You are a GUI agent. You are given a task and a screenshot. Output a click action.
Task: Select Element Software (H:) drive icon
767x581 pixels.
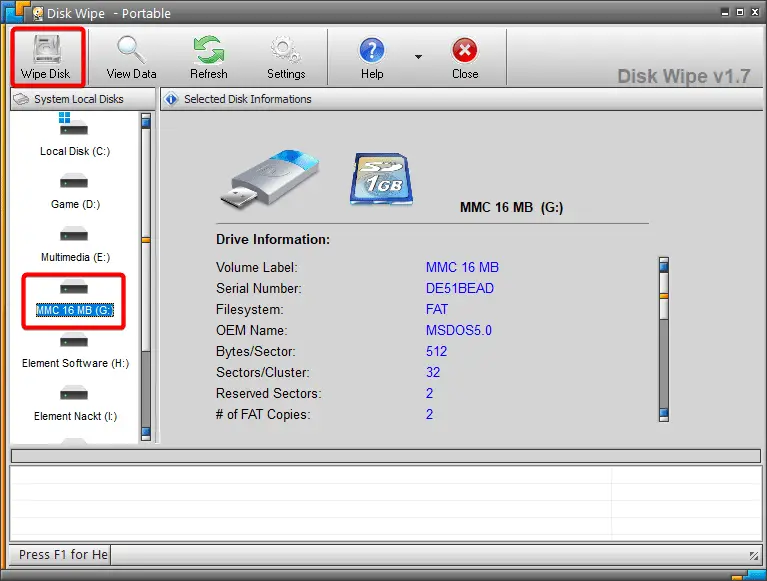[74, 340]
